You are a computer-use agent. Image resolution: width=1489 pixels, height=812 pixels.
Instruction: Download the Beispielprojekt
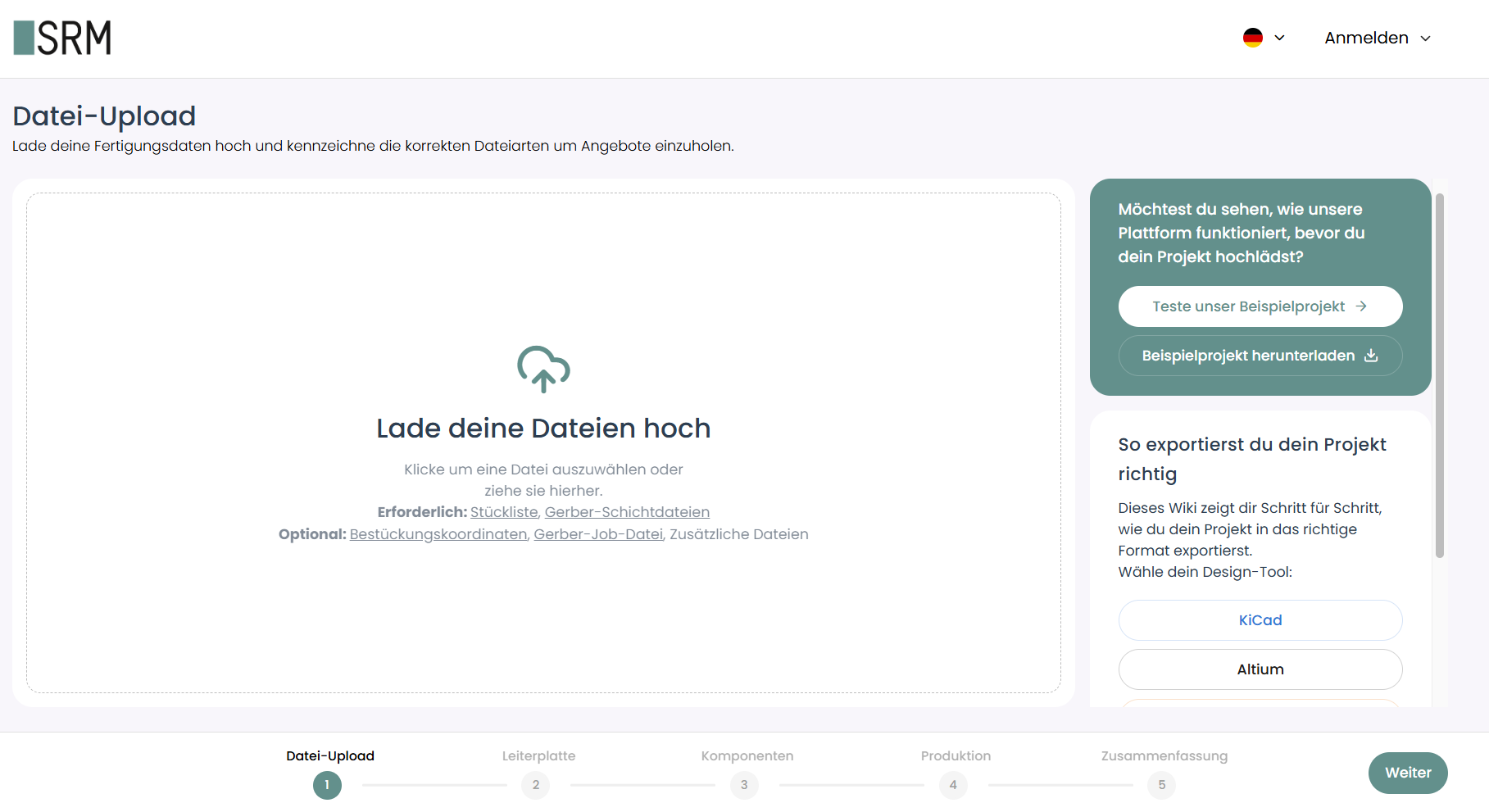[x=1260, y=356]
